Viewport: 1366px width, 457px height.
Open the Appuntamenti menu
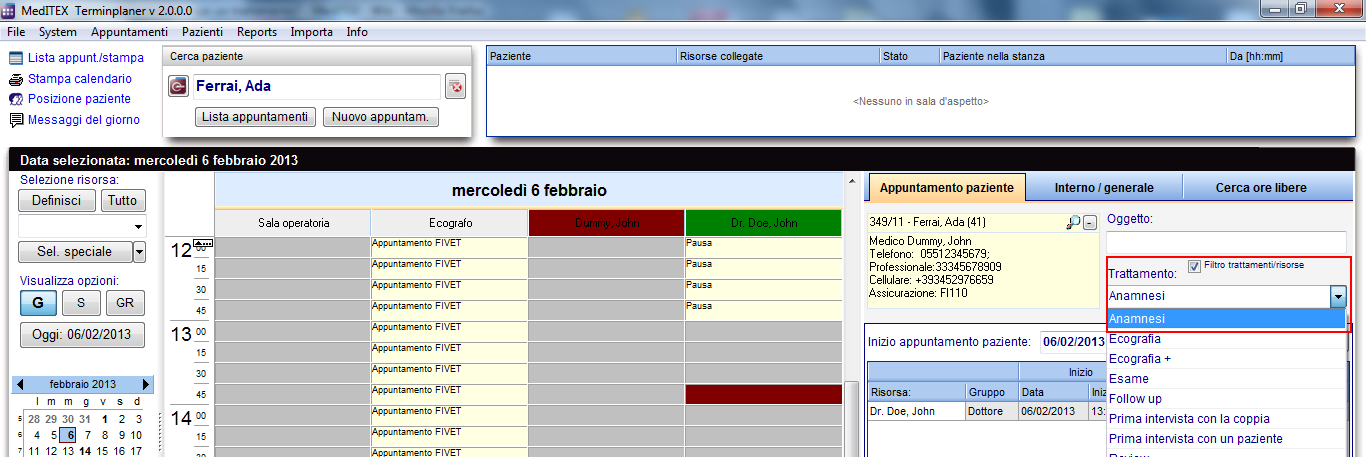[x=129, y=32]
